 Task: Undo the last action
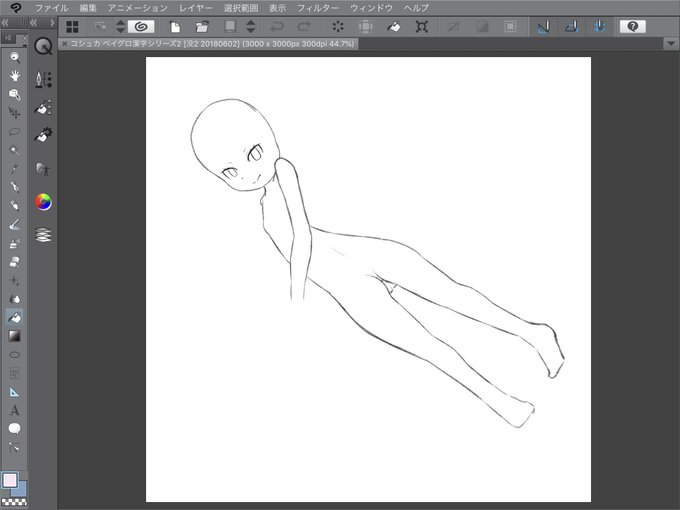point(277,27)
